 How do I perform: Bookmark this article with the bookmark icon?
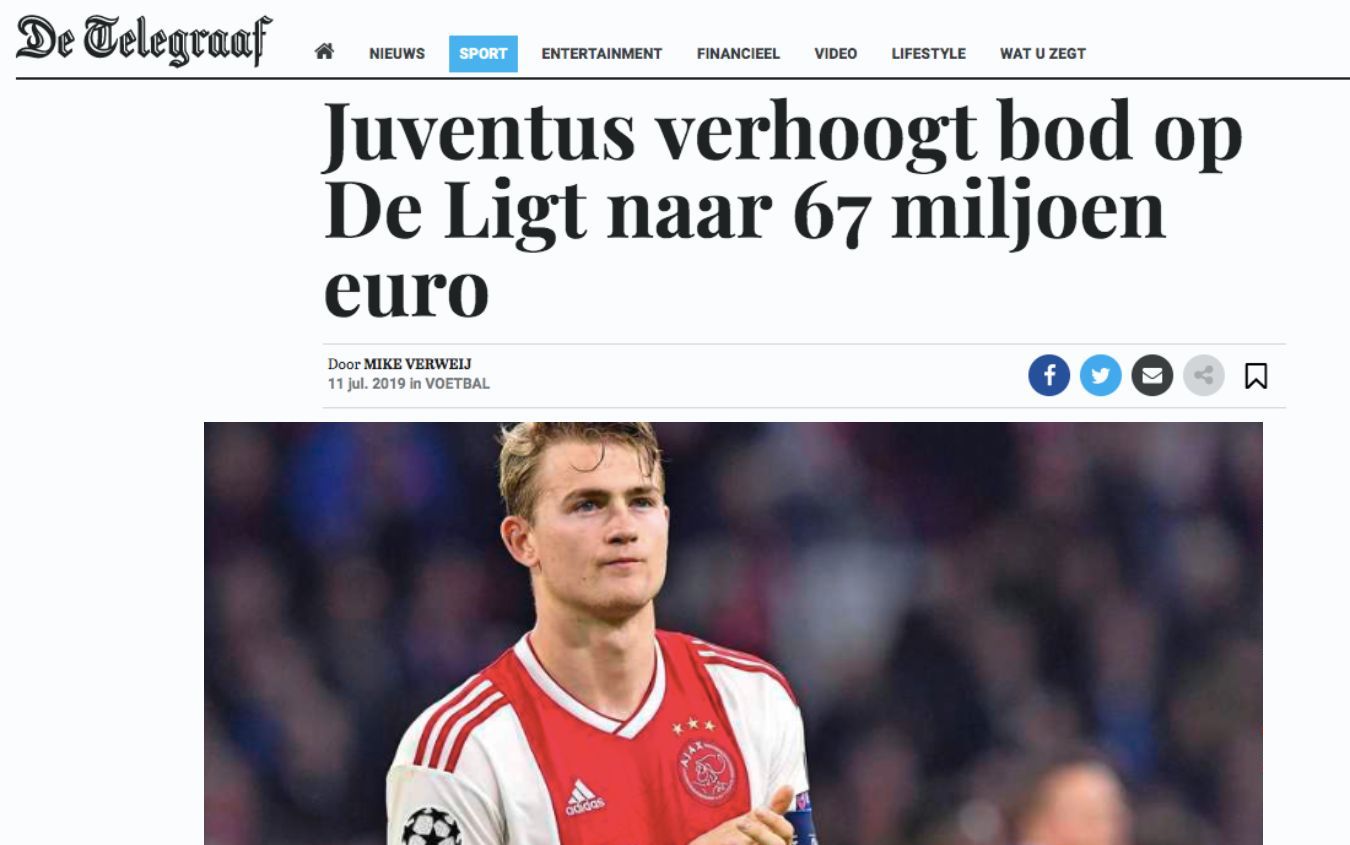1256,376
